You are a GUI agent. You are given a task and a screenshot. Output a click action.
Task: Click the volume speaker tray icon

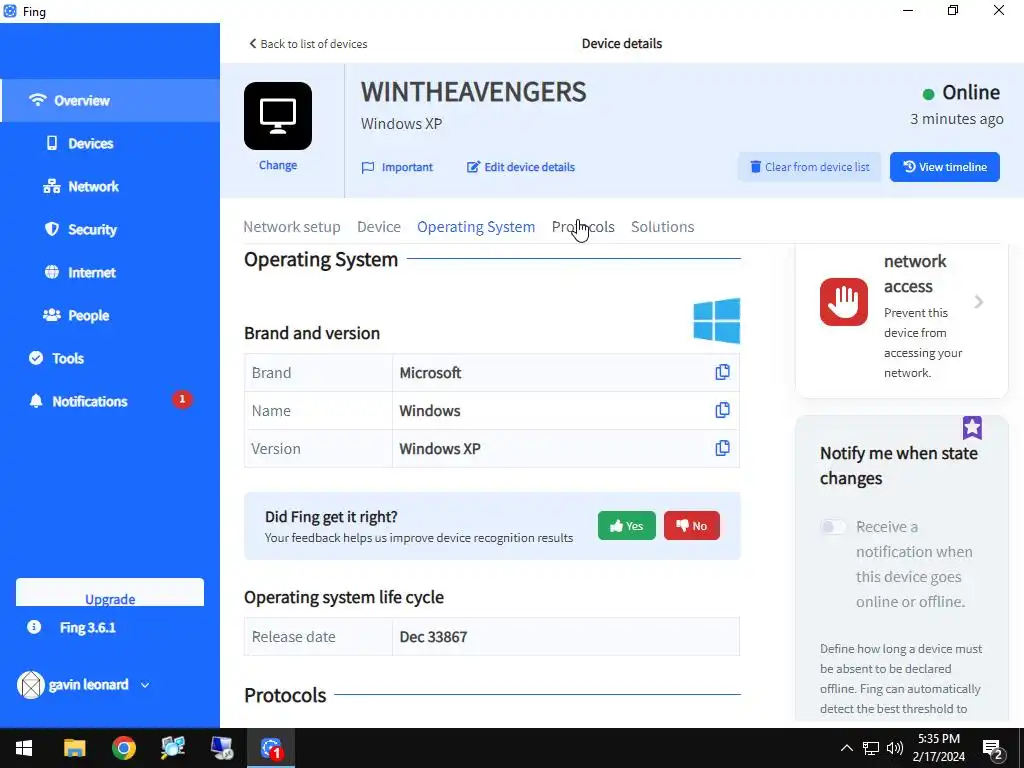click(x=895, y=748)
